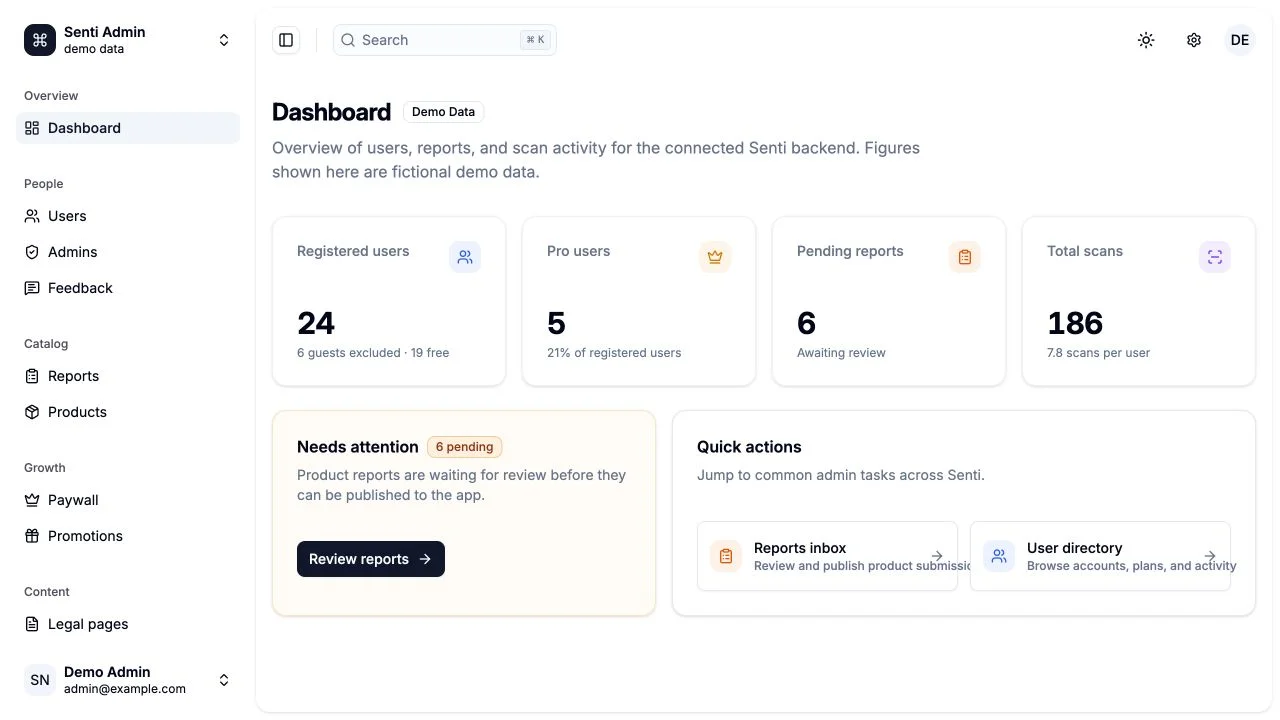Click the Quick actions heading
The width and height of the screenshot is (1280, 720).
click(x=749, y=447)
